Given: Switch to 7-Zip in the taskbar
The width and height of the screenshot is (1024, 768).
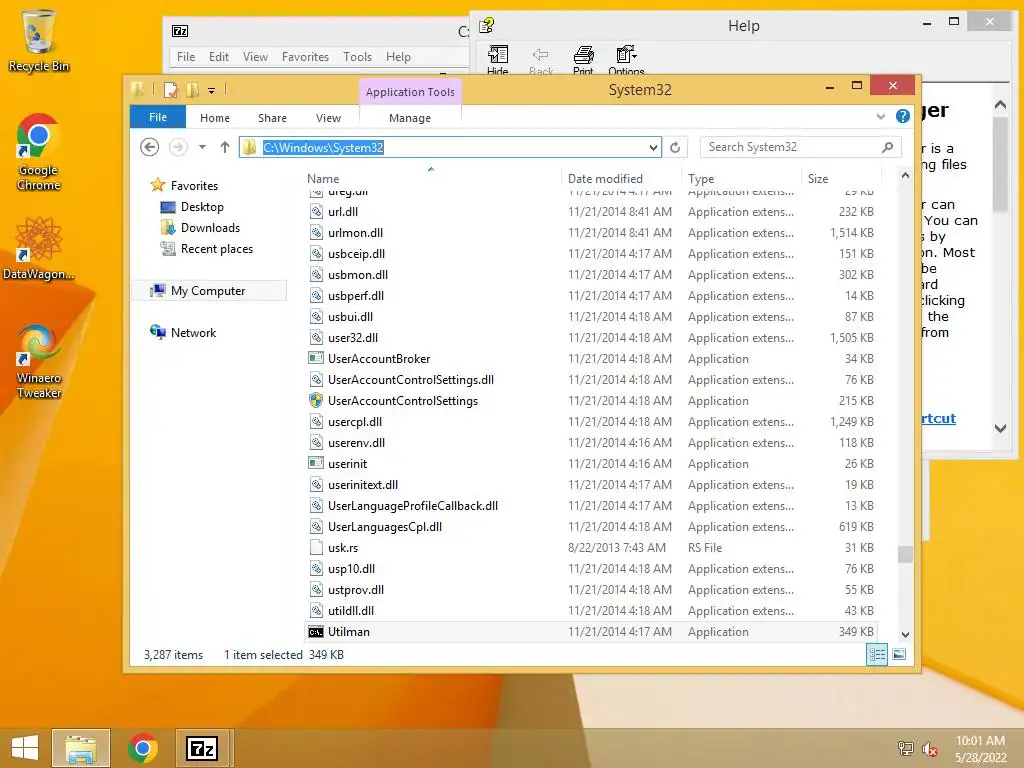Looking at the screenshot, I should (201, 748).
